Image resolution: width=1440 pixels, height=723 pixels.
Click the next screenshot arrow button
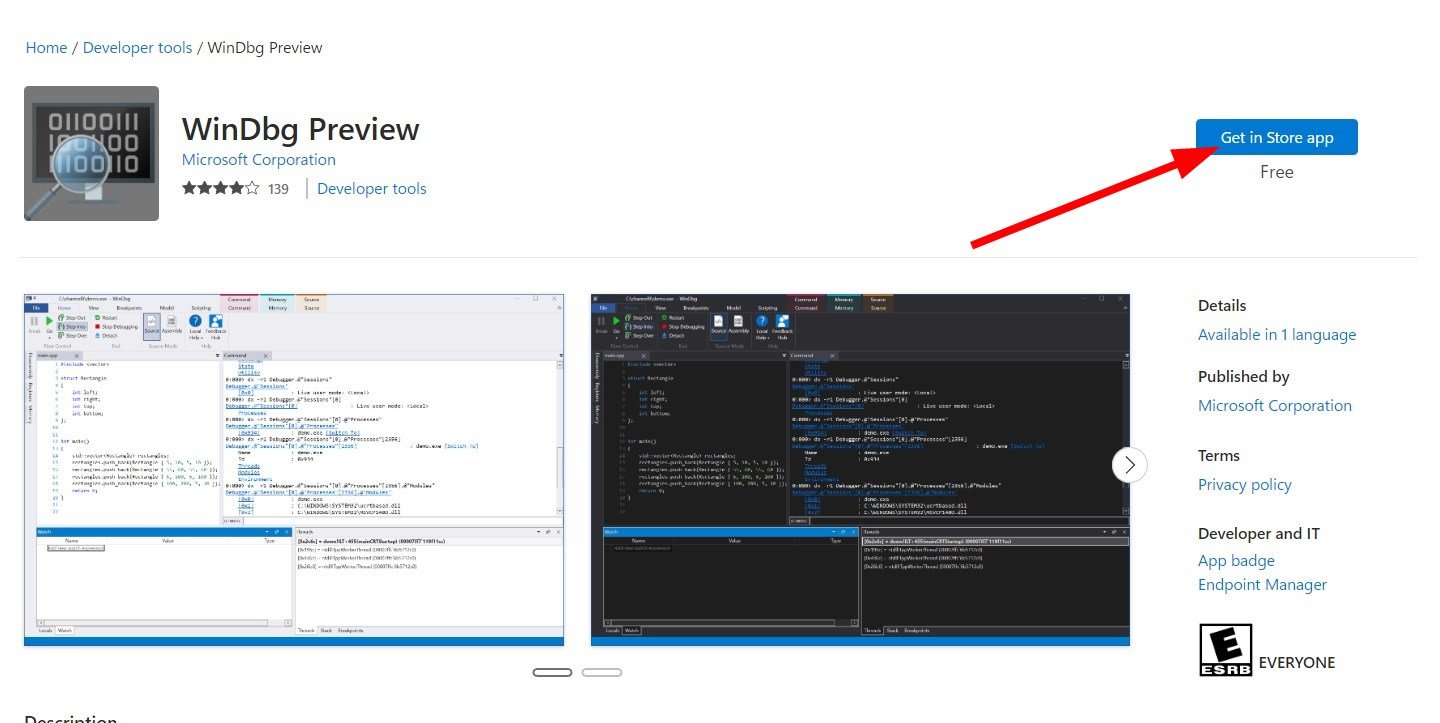point(1129,465)
